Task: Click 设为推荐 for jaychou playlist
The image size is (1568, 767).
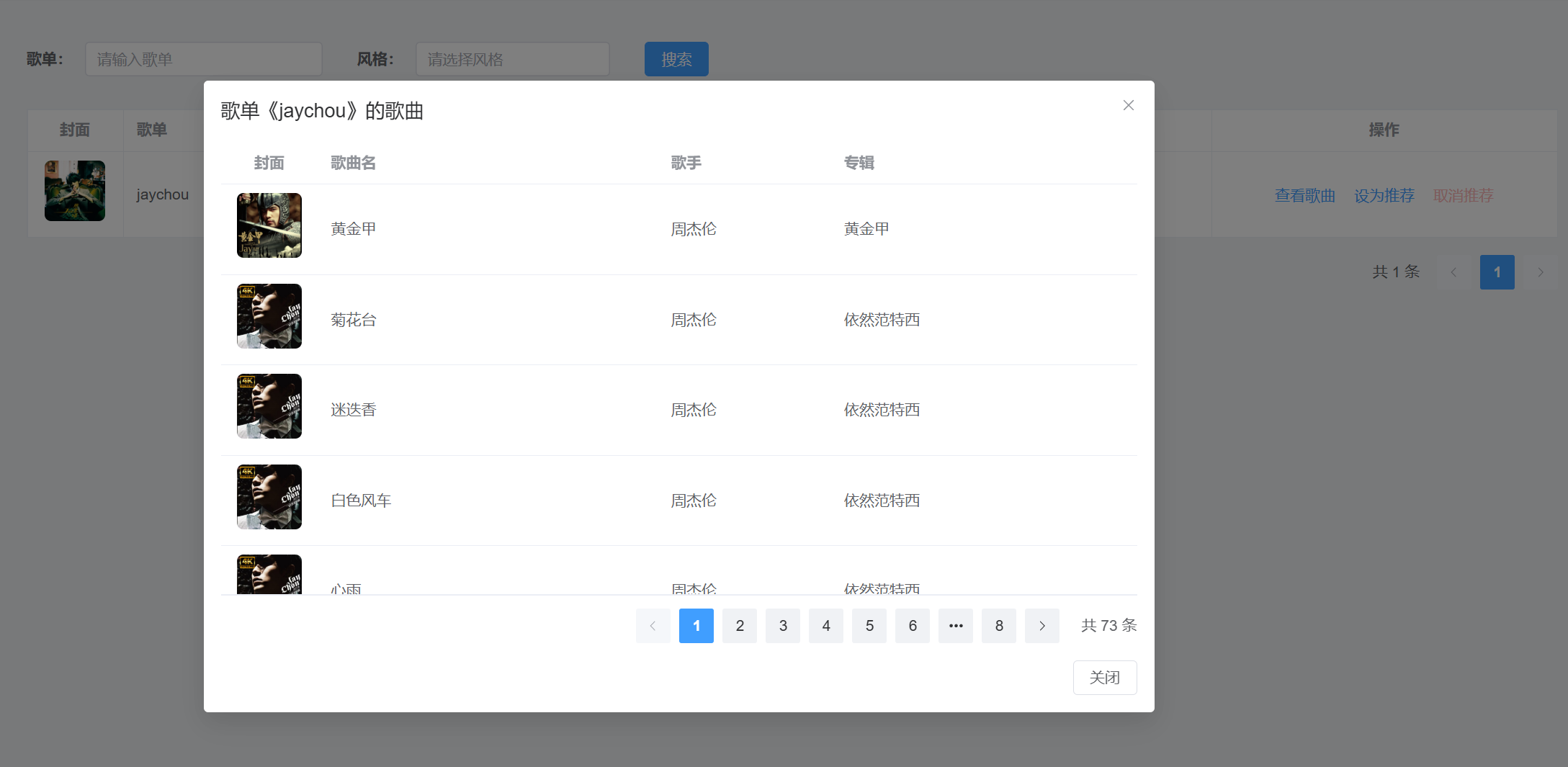Action: pyautogui.click(x=1384, y=195)
